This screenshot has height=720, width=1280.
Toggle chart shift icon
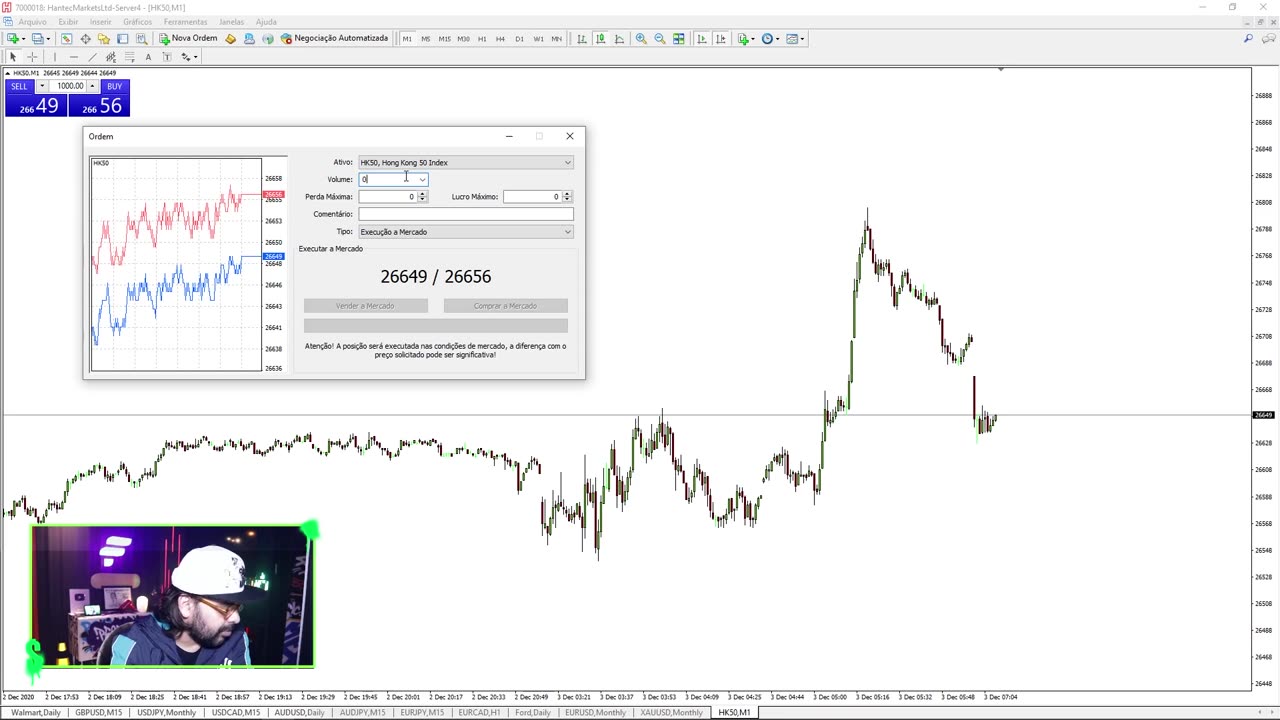coord(721,38)
